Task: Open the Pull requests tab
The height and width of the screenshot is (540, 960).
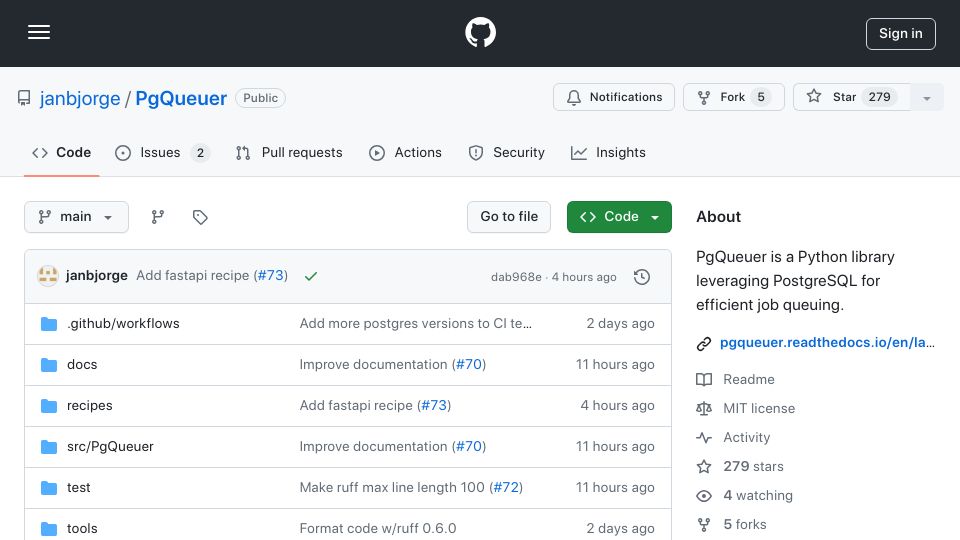Action: (289, 152)
